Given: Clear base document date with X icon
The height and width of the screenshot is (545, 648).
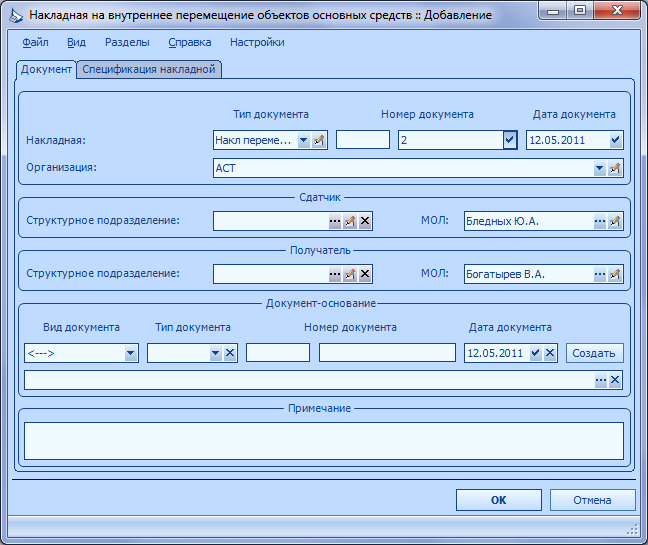Looking at the screenshot, I should click(550, 353).
